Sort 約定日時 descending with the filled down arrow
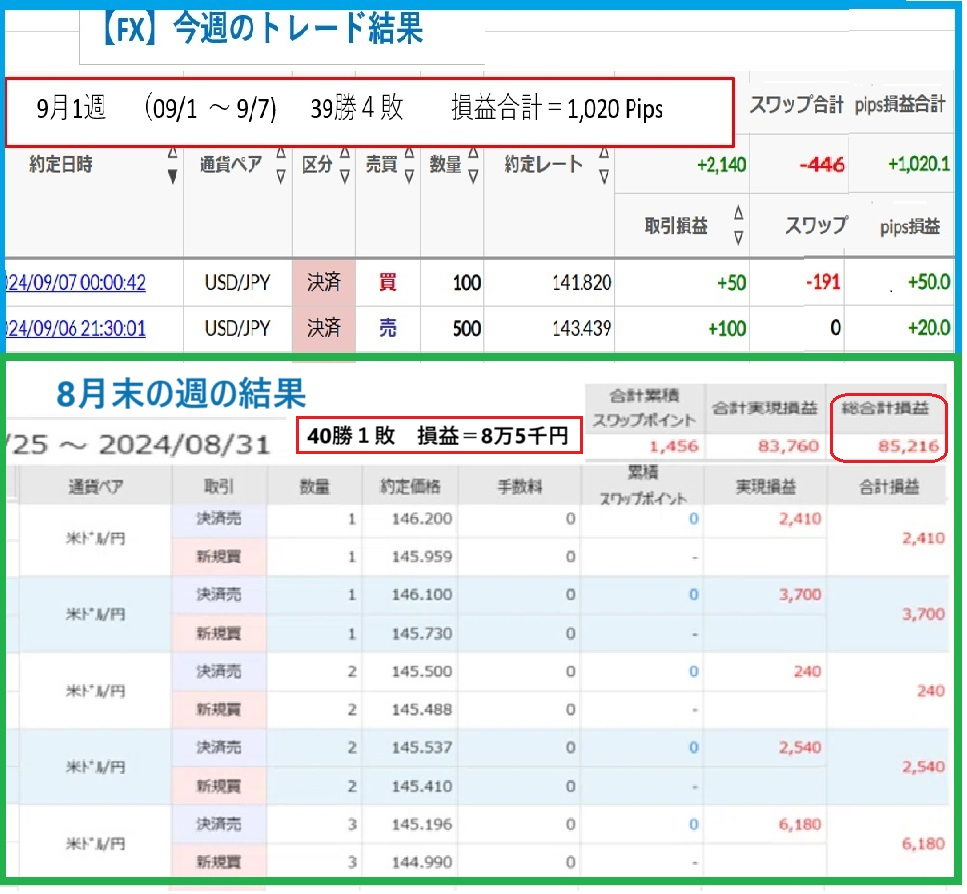This screenshot has width=967, height=894. pos(173,177)
